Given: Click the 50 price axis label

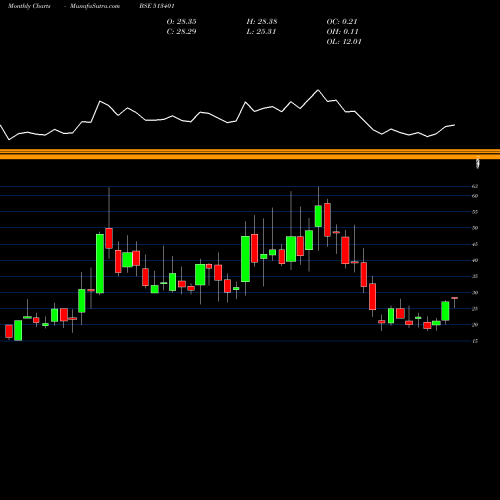Looking at the screenshot, I should coord(475,228).
